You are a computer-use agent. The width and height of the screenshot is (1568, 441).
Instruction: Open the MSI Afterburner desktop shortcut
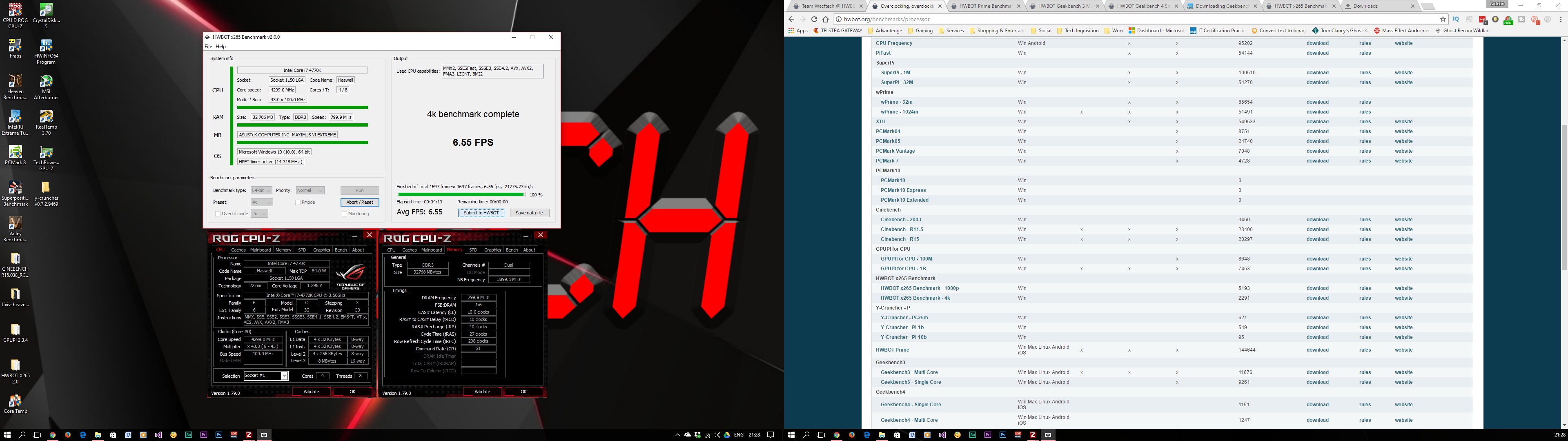46,87
